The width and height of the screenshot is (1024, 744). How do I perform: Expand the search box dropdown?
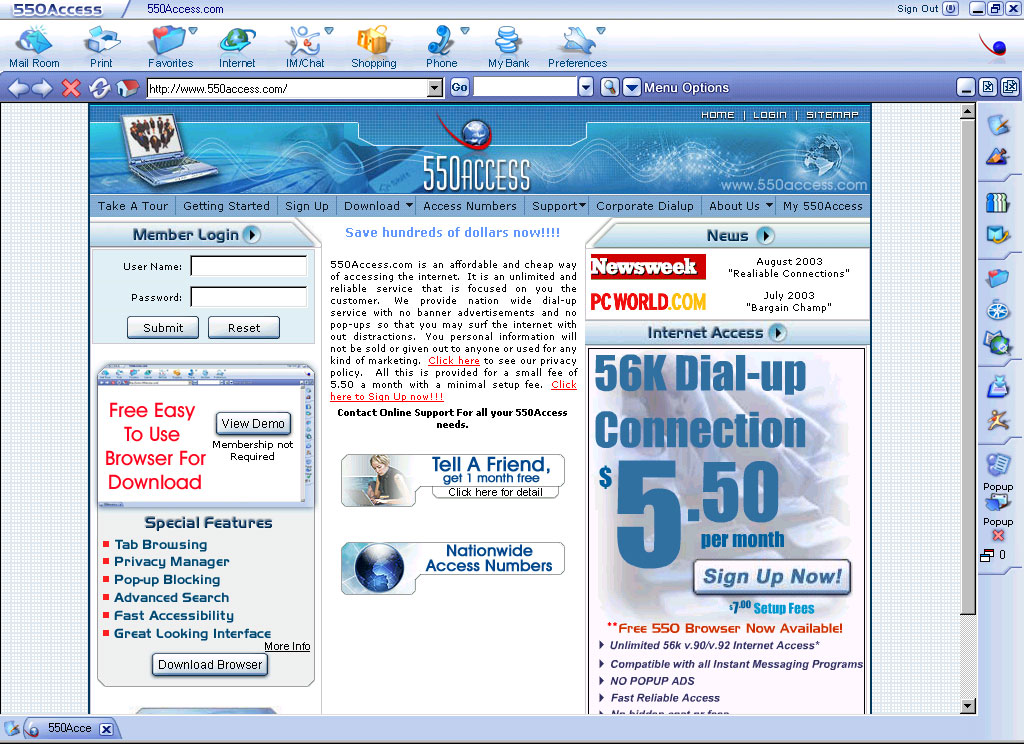tap(586, 87)
